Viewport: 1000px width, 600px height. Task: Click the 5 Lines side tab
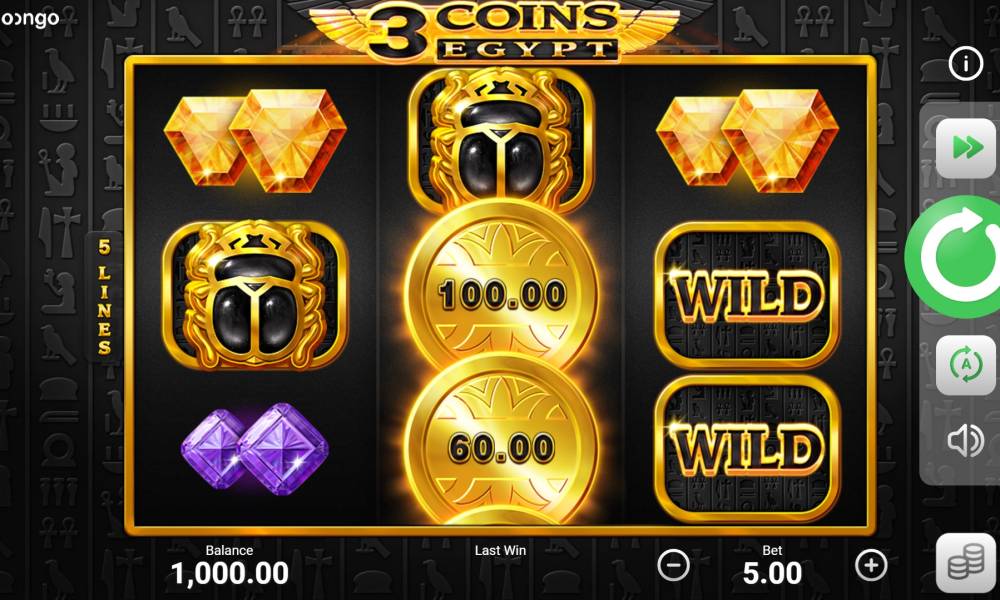tap(104, 296)
